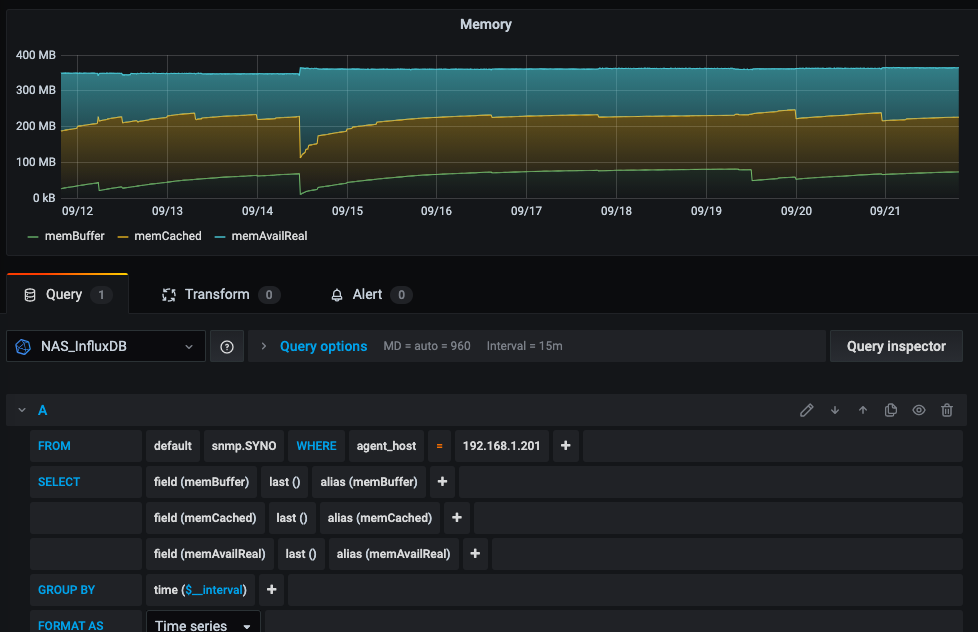The height and width of the screenshot is (632, 978).
Task: Switch to the Query tab
Action: [67, 294]
